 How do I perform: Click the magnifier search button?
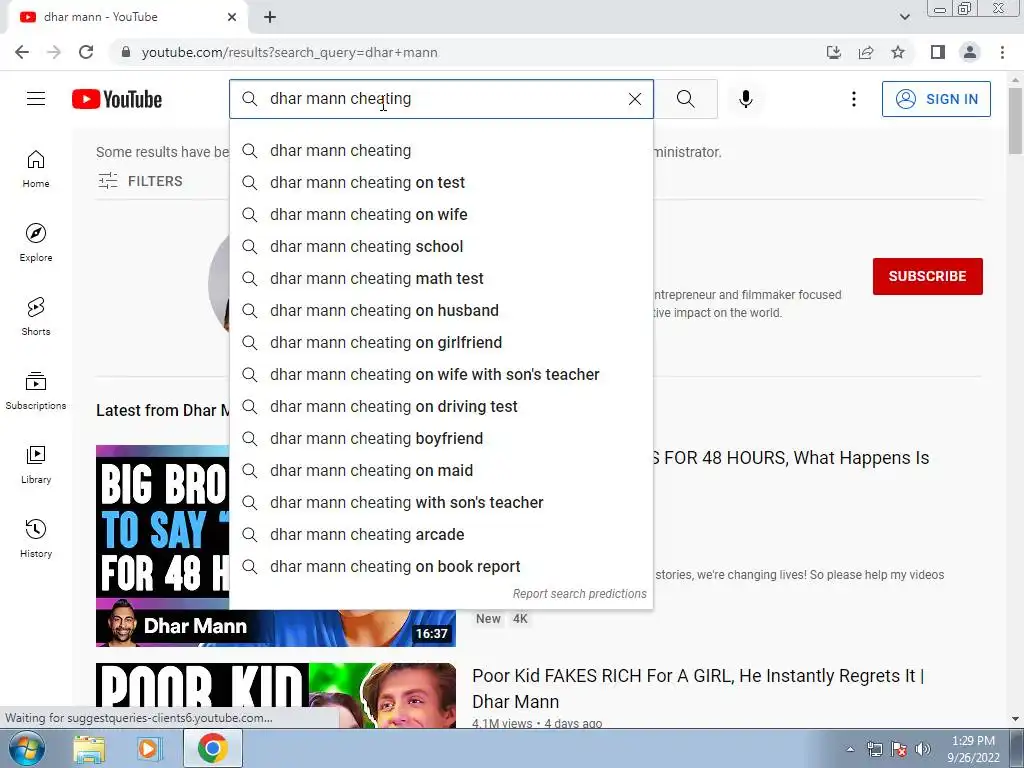point(686,99)
